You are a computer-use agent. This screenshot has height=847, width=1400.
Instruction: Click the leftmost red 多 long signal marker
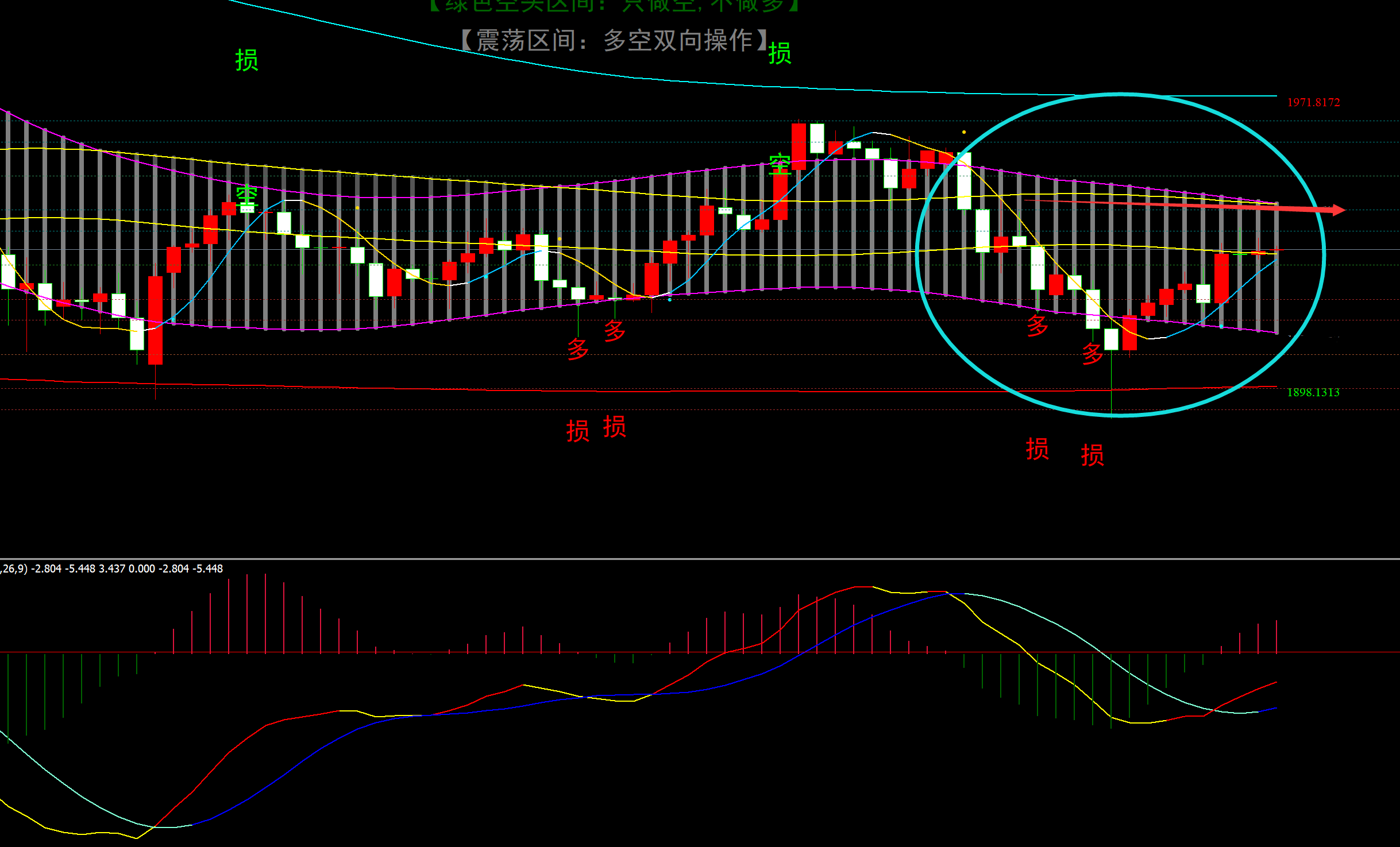click(577, 349)
